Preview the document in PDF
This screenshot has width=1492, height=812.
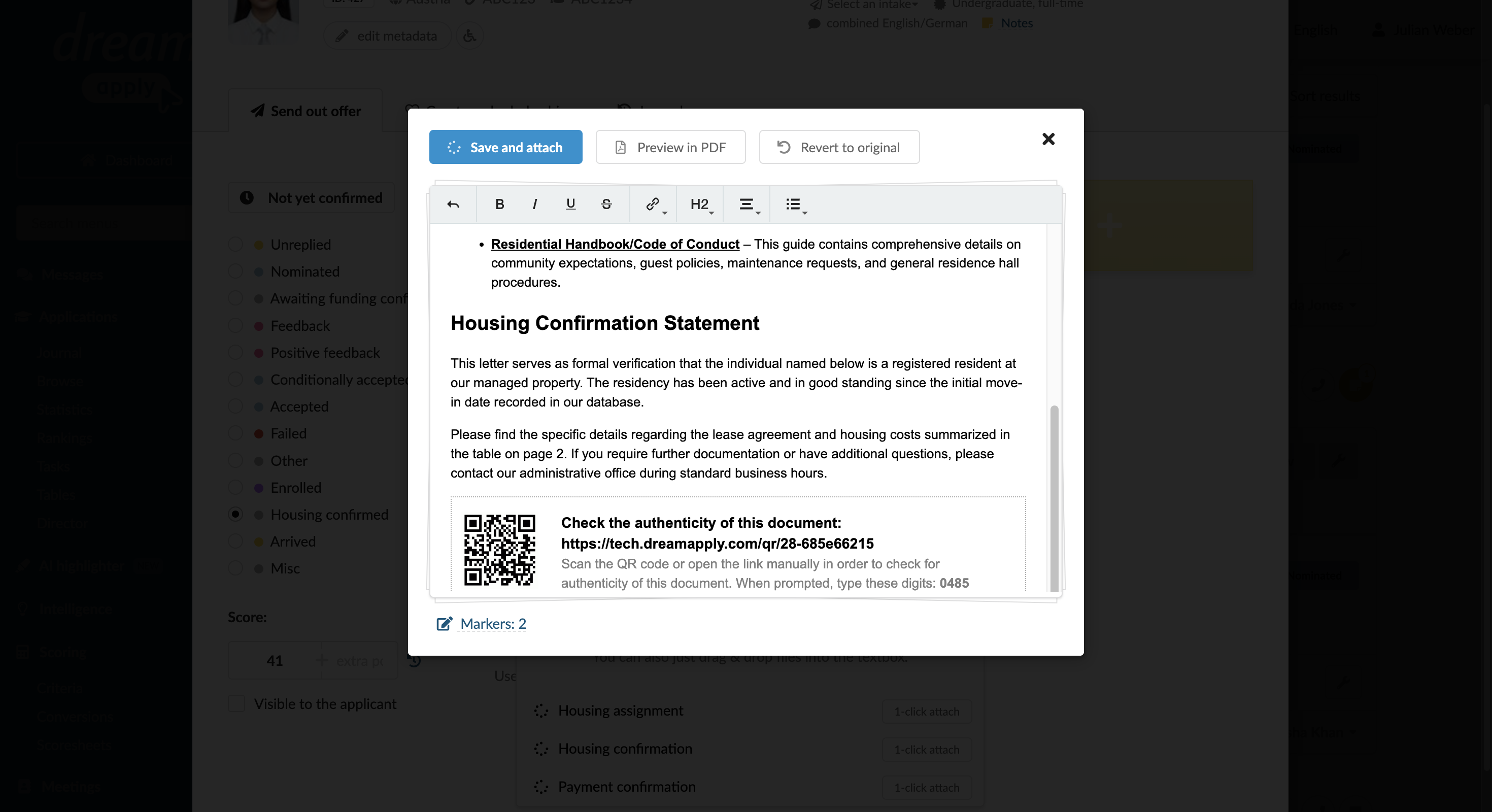(x=670, y=147)
